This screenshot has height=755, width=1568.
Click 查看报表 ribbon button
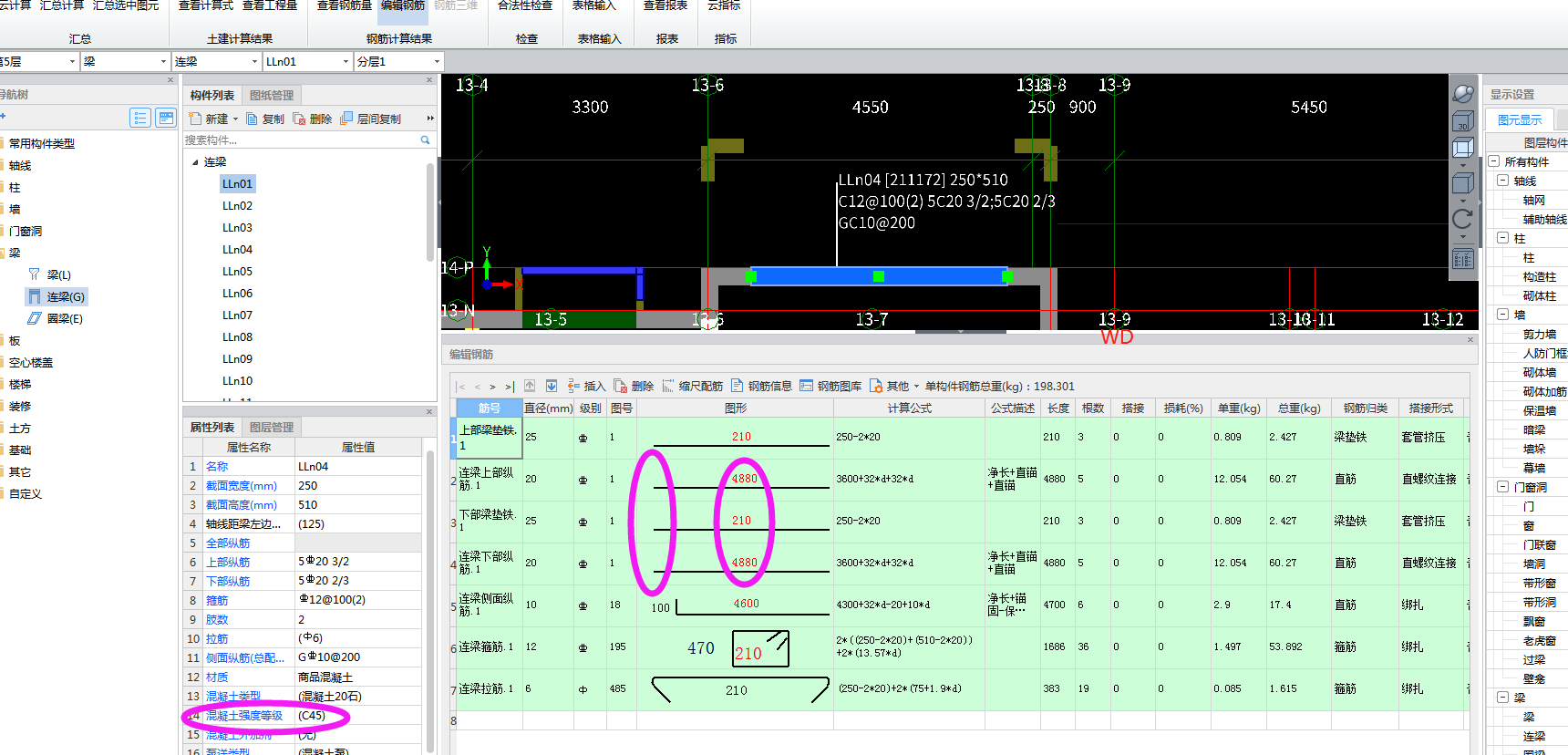[665, 6]
